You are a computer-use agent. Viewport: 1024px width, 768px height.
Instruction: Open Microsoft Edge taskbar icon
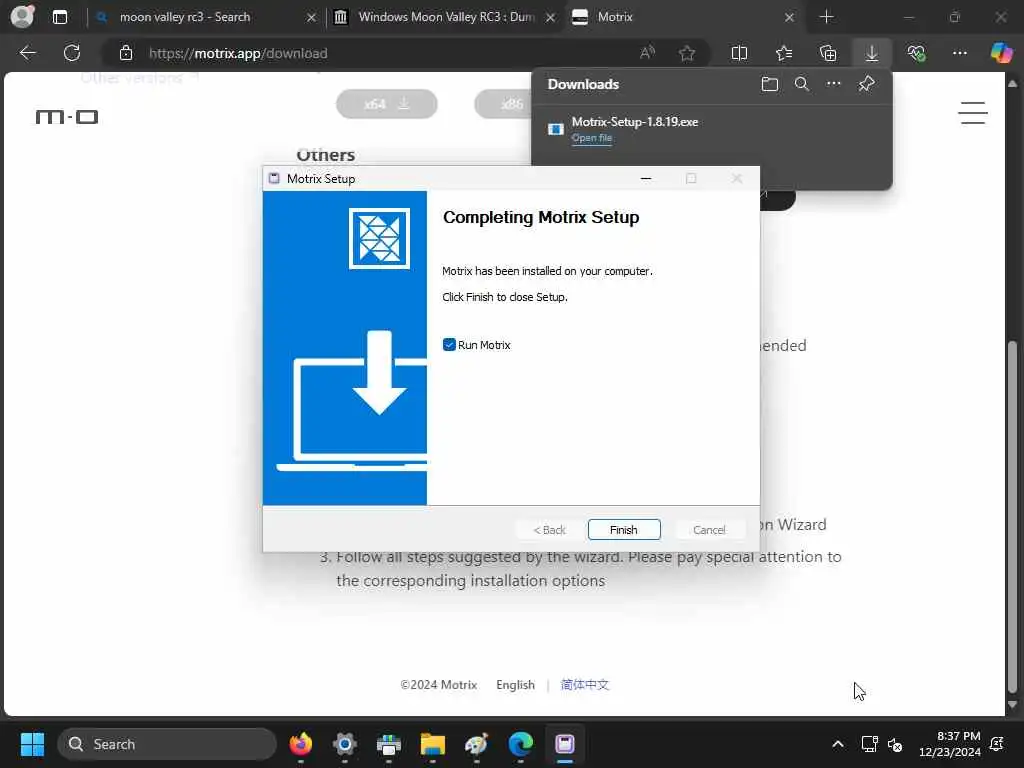pyautogui.click(x=520, y=744)
